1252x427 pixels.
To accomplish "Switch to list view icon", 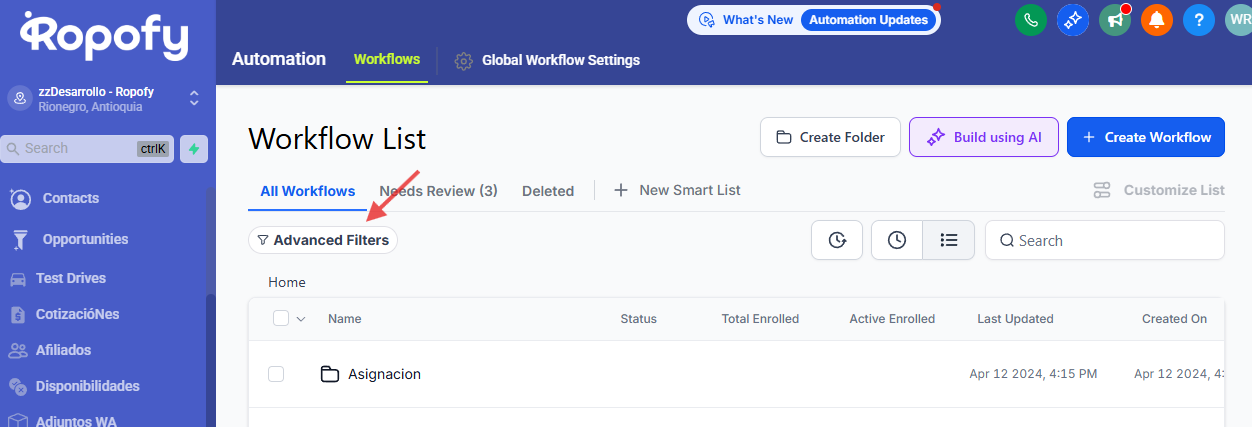I will pos(949,240).
